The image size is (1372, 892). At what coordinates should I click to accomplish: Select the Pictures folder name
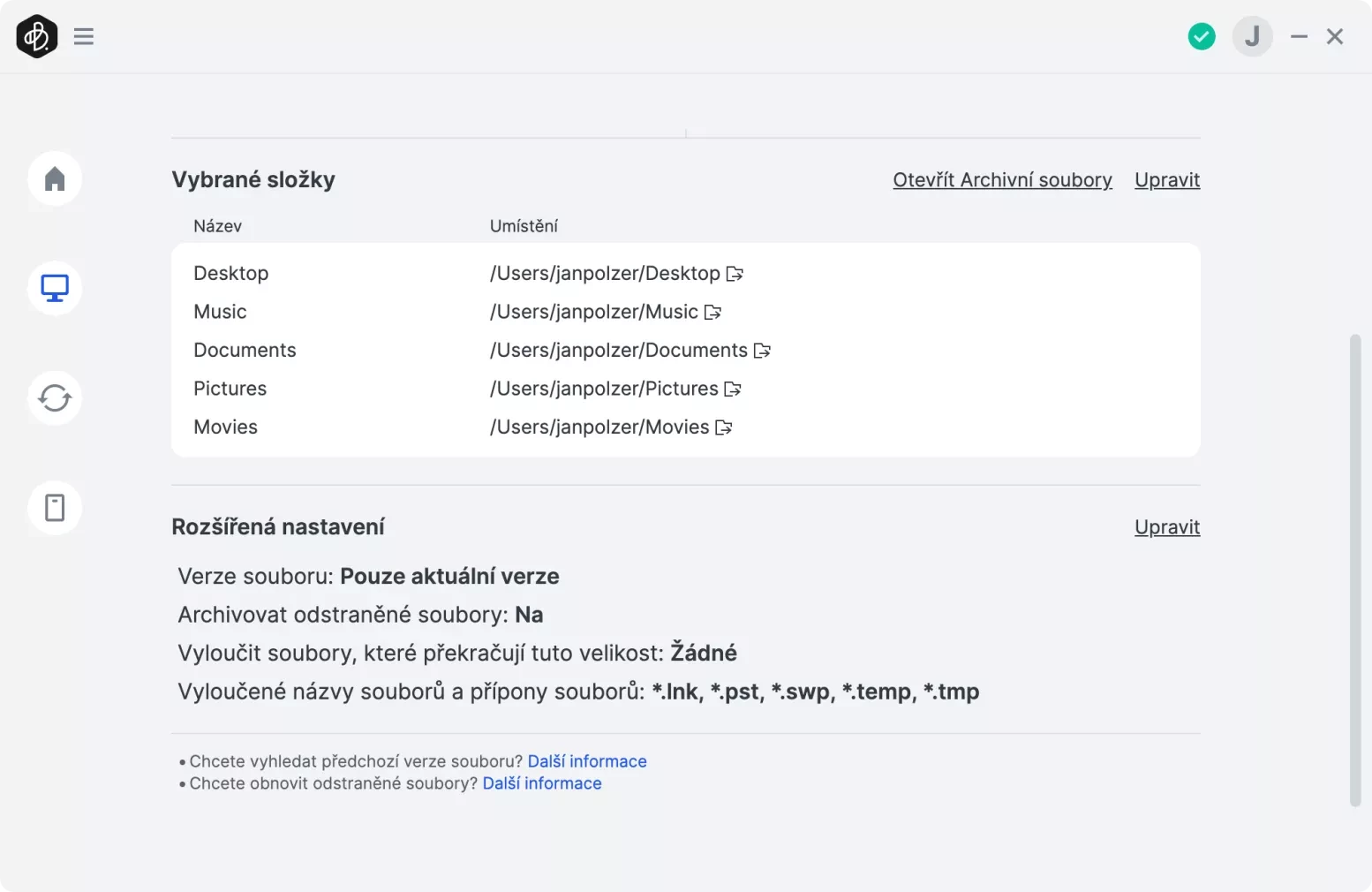coord(230,389)
